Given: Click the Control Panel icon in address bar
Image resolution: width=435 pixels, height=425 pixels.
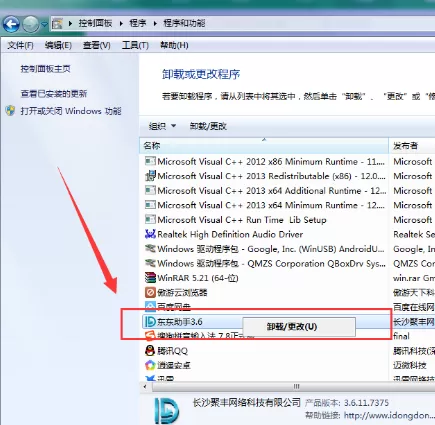Looking at the screenshot, I should (x=57, y=24).
